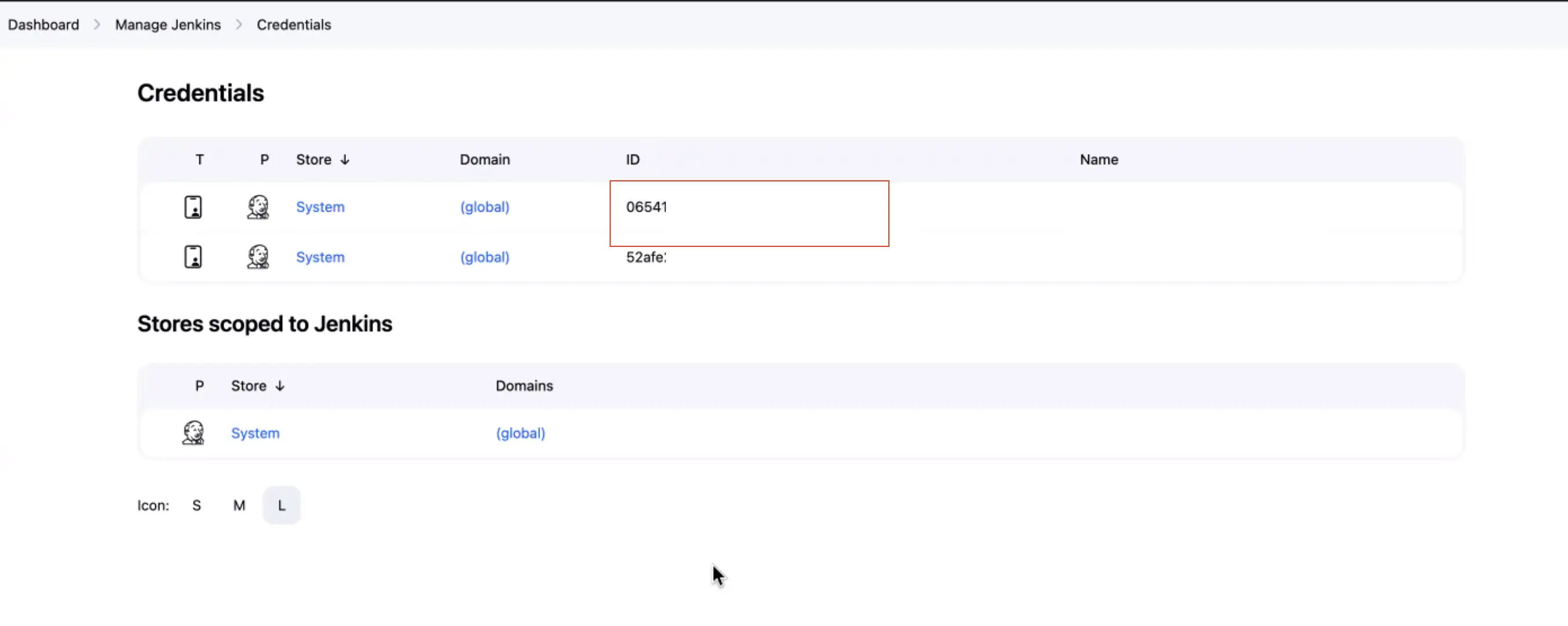Open (global) link in the Domains column
1568x626 pixels.
(x=520, y=433)
